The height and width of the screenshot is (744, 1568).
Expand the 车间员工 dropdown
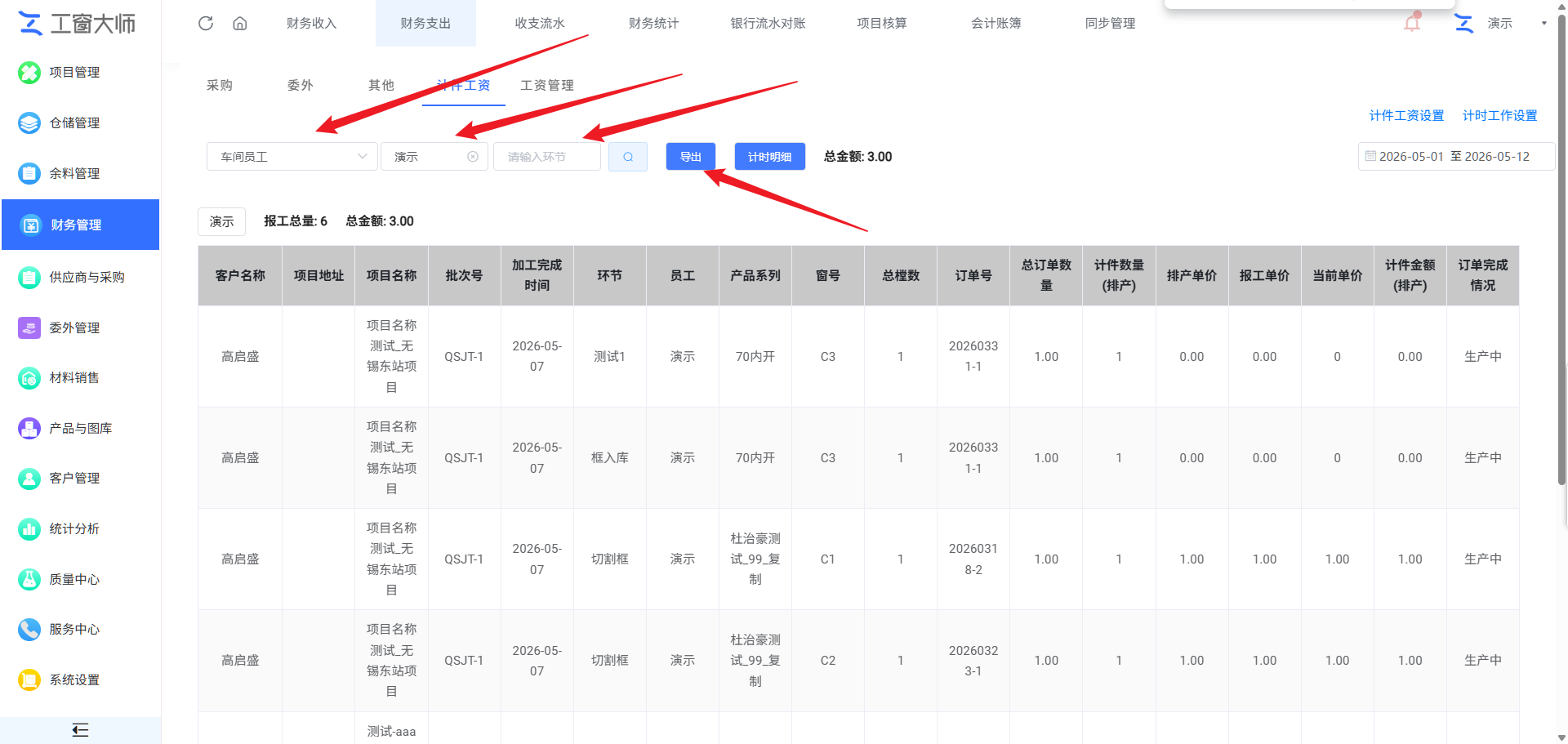292,157
